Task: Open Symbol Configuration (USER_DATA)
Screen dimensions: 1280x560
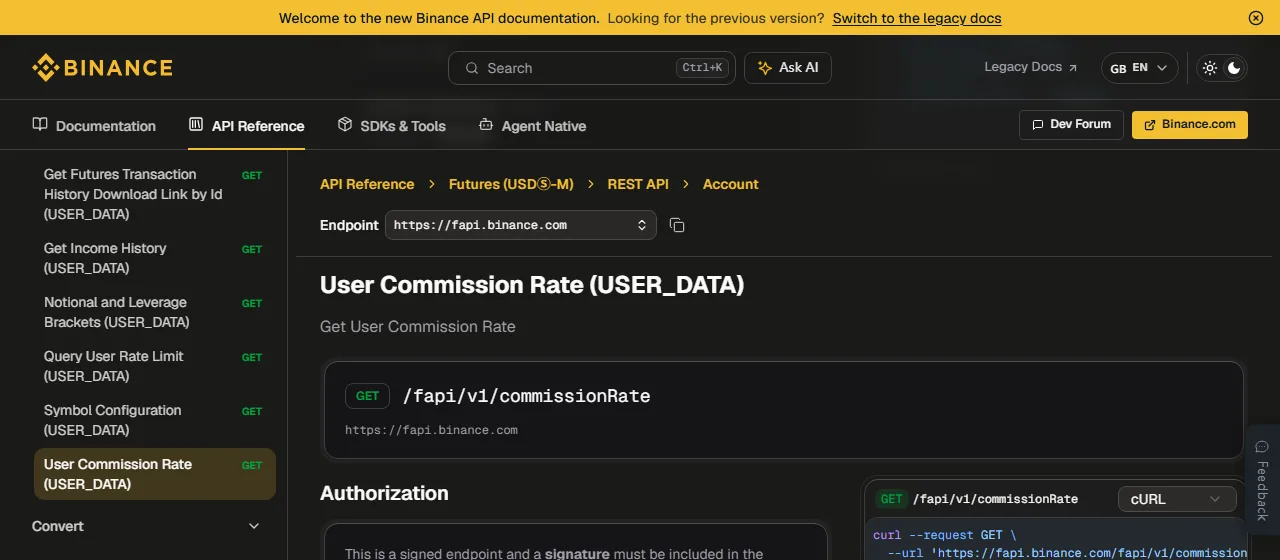Action: point(154,420)
